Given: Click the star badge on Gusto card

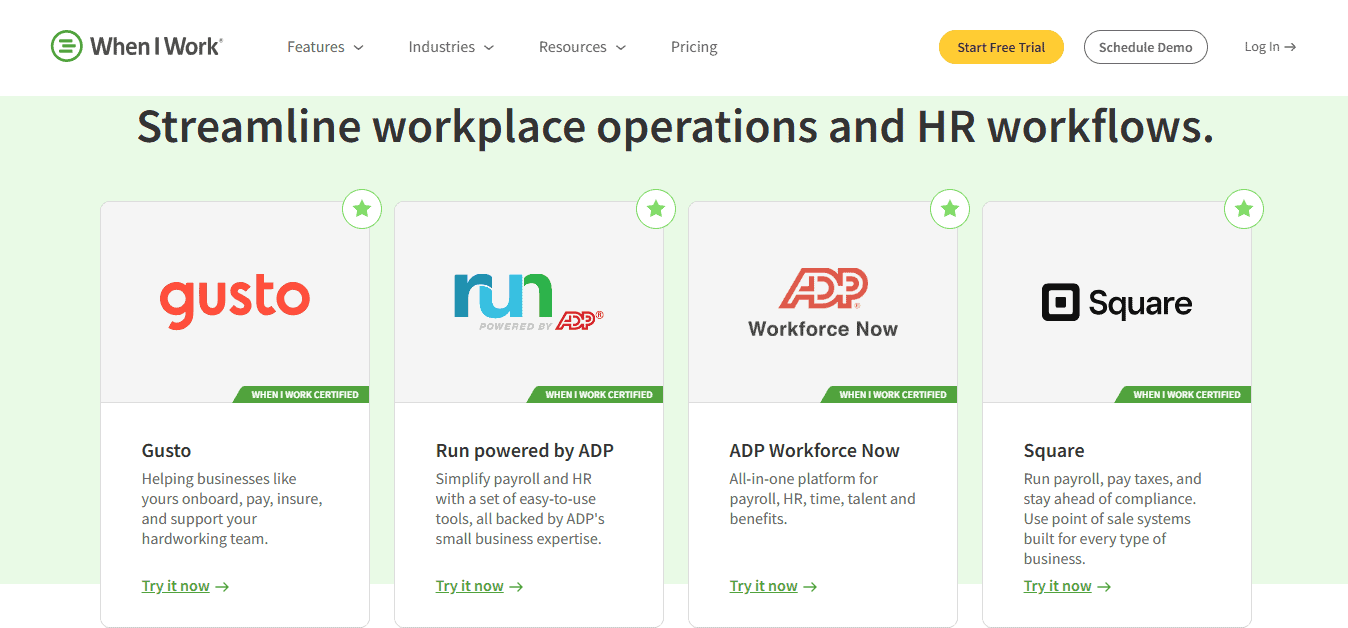Looking at the screenshot, I should point(362,209).
